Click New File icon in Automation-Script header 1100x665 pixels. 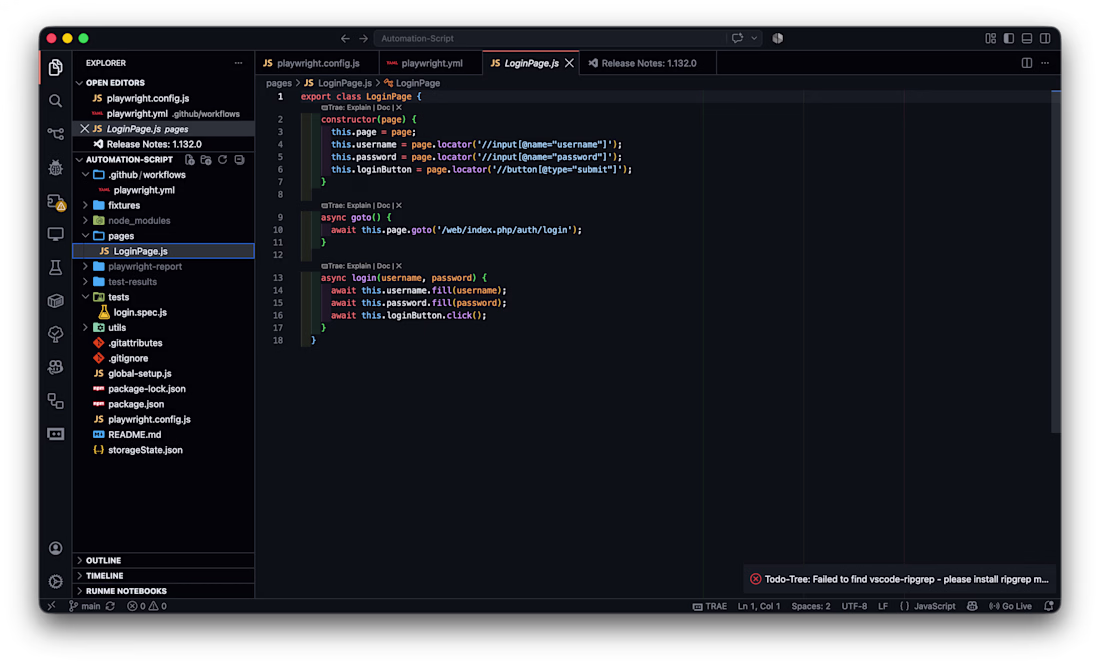point(189,160)
